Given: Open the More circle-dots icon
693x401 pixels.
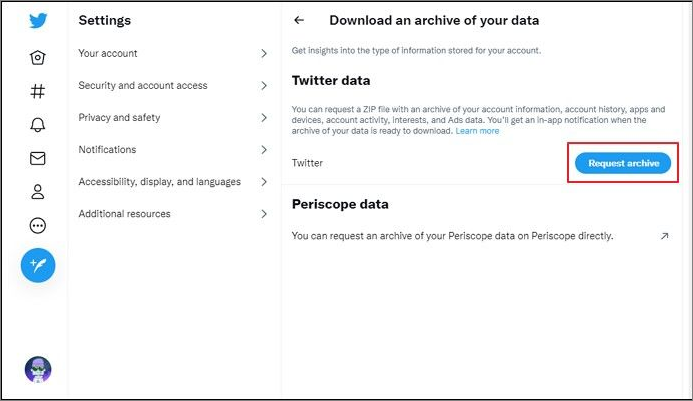Looking at the screenshot, I should coord(38,226).
